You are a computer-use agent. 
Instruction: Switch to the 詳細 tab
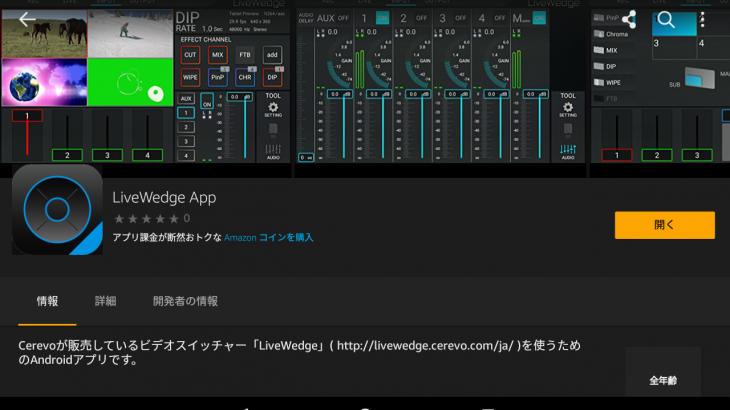106,301
